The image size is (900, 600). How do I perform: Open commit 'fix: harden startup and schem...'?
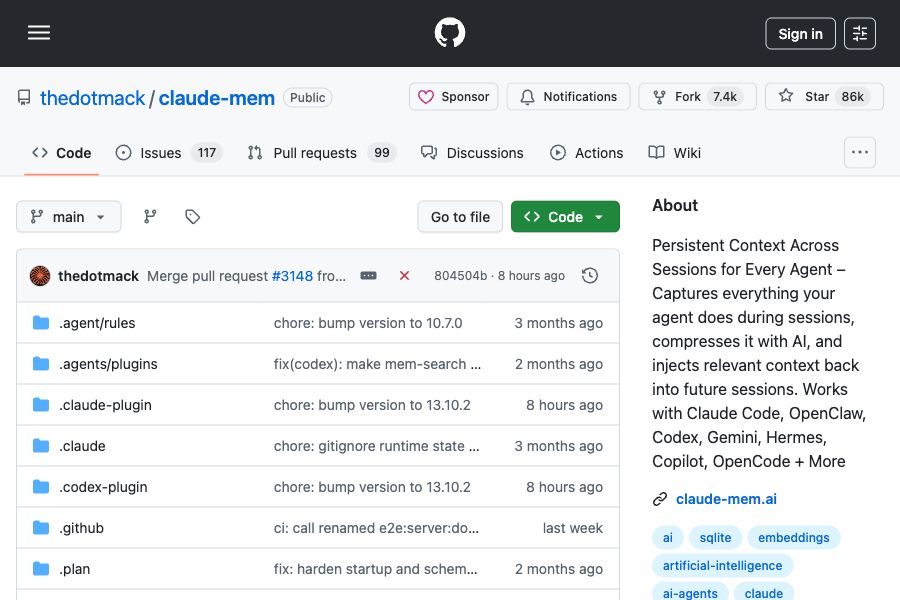click(375, 569)
